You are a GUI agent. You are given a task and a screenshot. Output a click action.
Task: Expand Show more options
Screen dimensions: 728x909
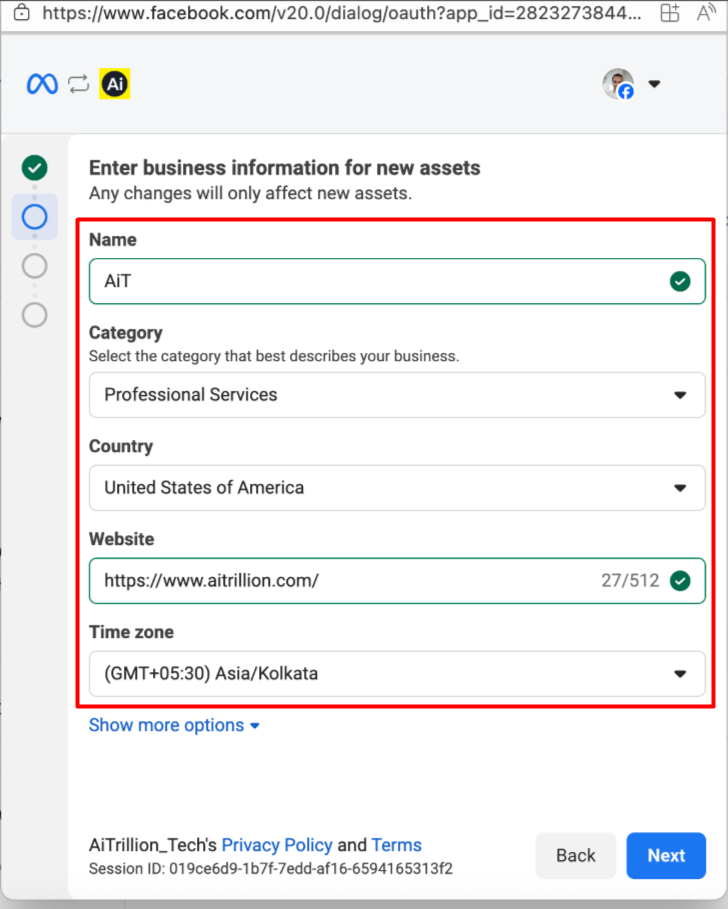click(x=174, y=725)
